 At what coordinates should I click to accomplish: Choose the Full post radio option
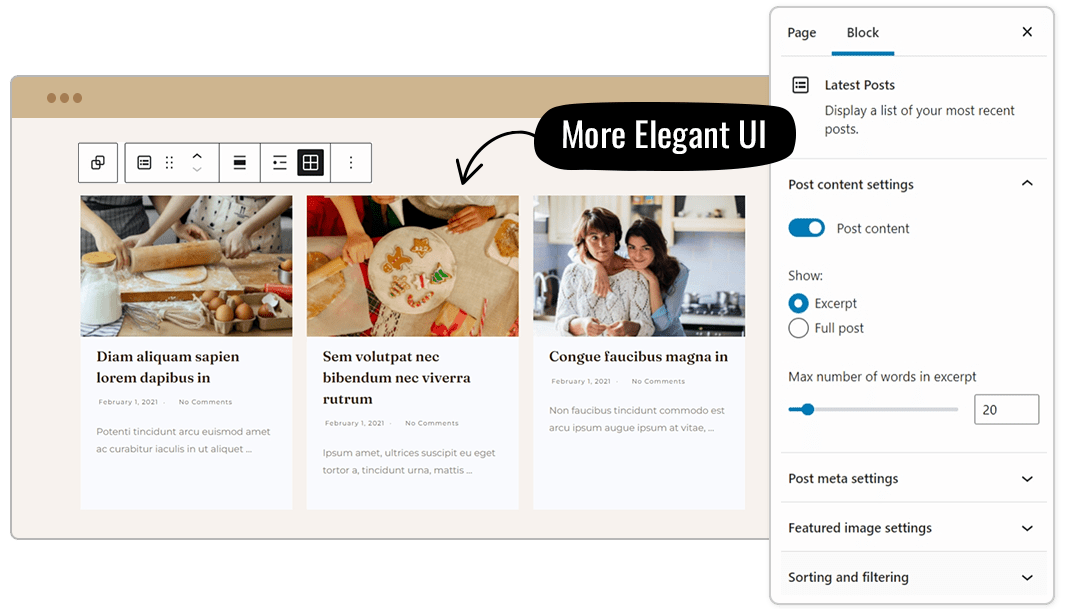pos(798,328)
